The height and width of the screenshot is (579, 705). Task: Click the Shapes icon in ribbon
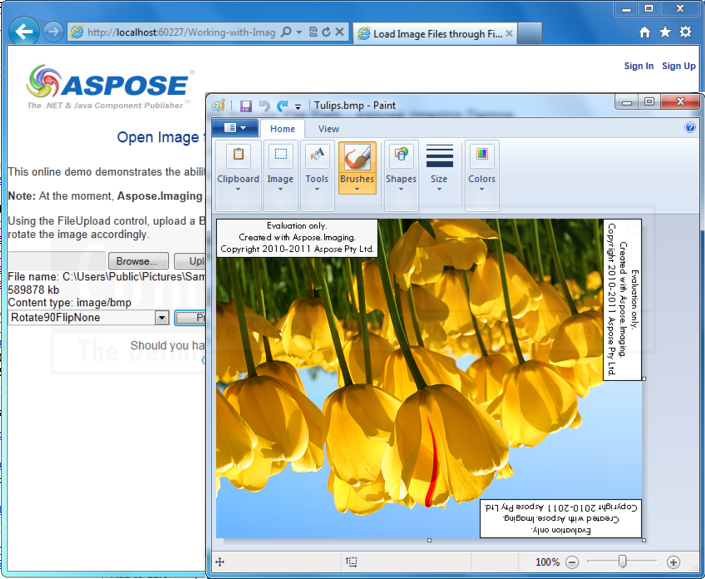[401, 156]
